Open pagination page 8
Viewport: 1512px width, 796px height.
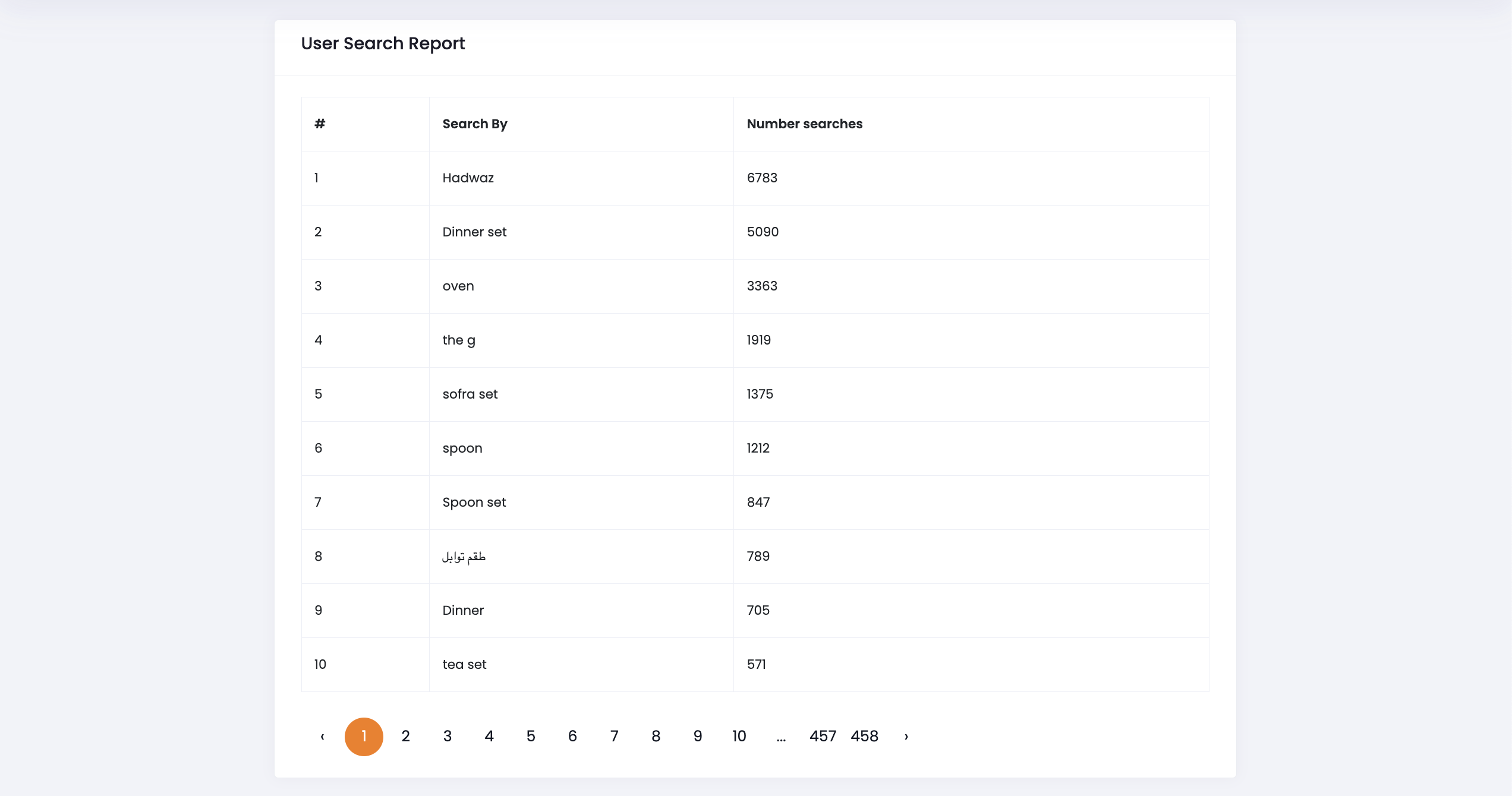pyautogui.click(x=656, y=737)
